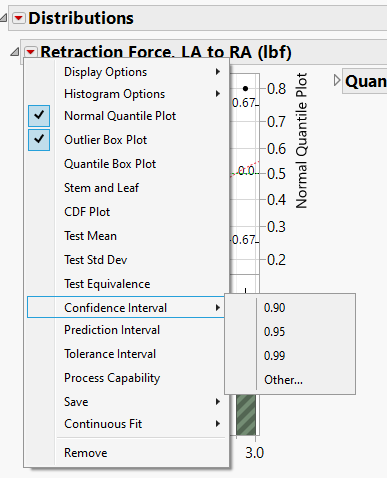Click the Normal Quantile Plot axis label

pyautogui.click(x=301, y=141)
